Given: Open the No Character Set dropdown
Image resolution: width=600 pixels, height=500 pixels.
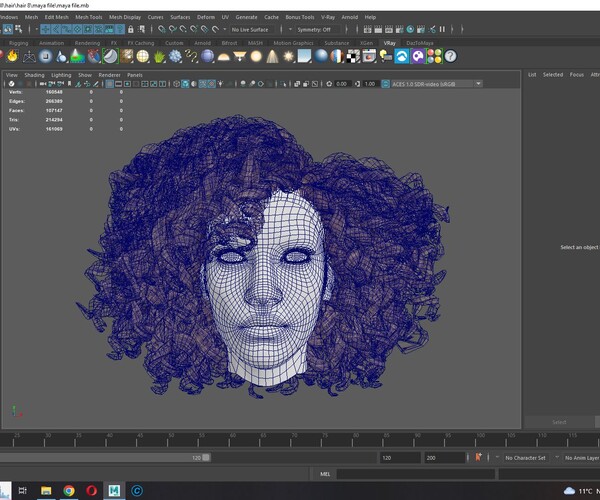Looking at the screenshot, I should pyautogui.click(x=525, y=458).
